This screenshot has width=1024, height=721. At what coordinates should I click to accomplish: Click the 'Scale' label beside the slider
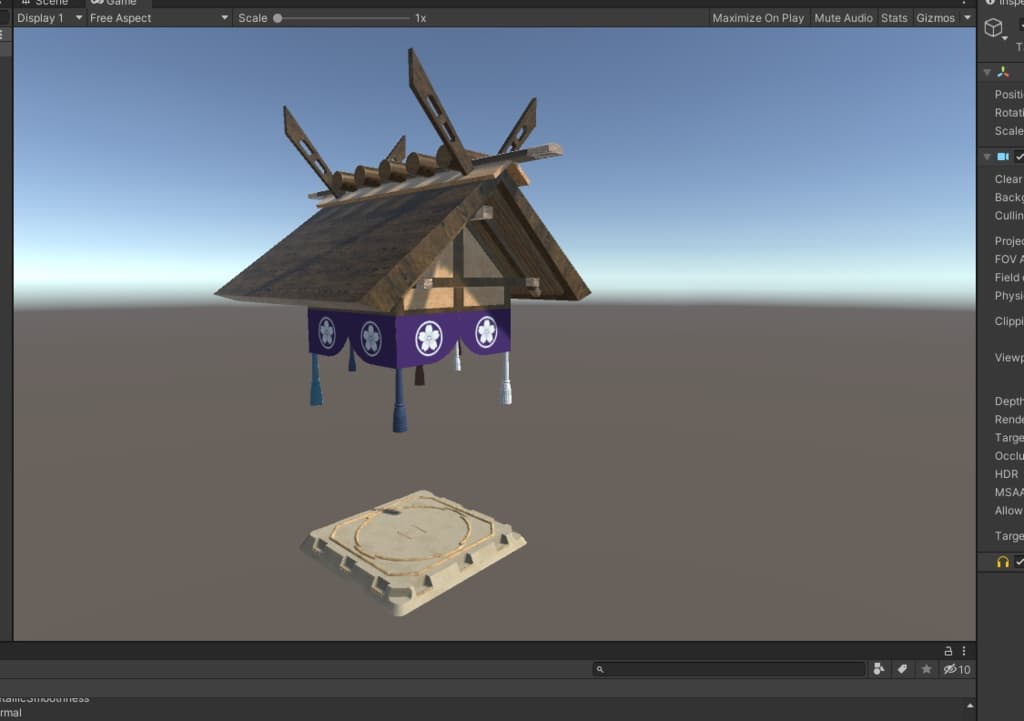pos(253,18)
